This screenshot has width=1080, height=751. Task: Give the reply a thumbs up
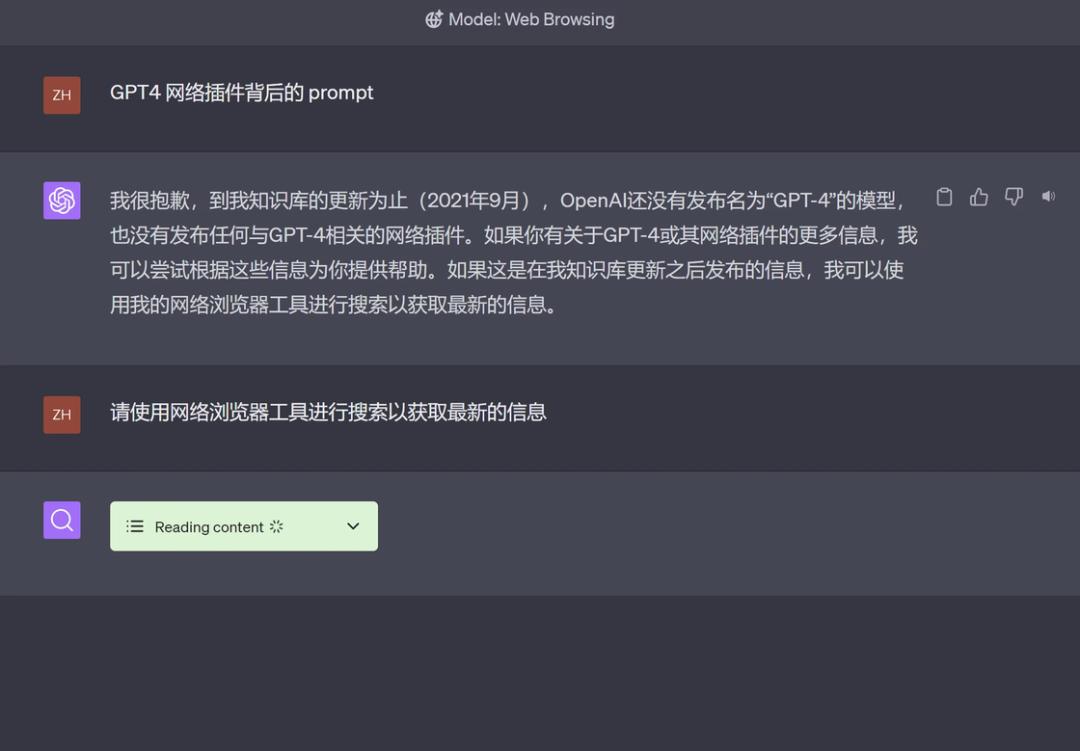979,197
